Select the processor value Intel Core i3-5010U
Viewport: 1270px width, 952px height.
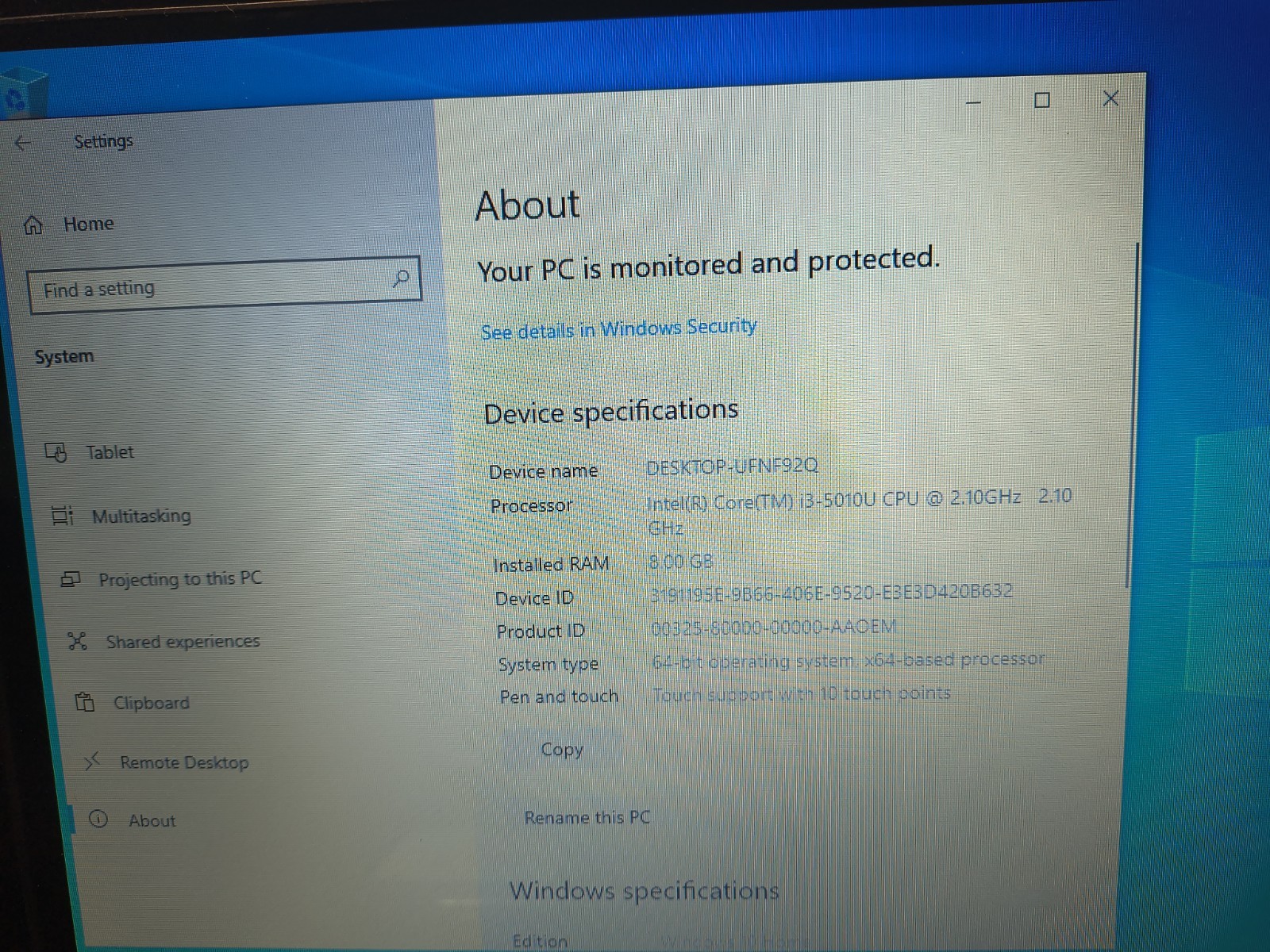[859, 511]
